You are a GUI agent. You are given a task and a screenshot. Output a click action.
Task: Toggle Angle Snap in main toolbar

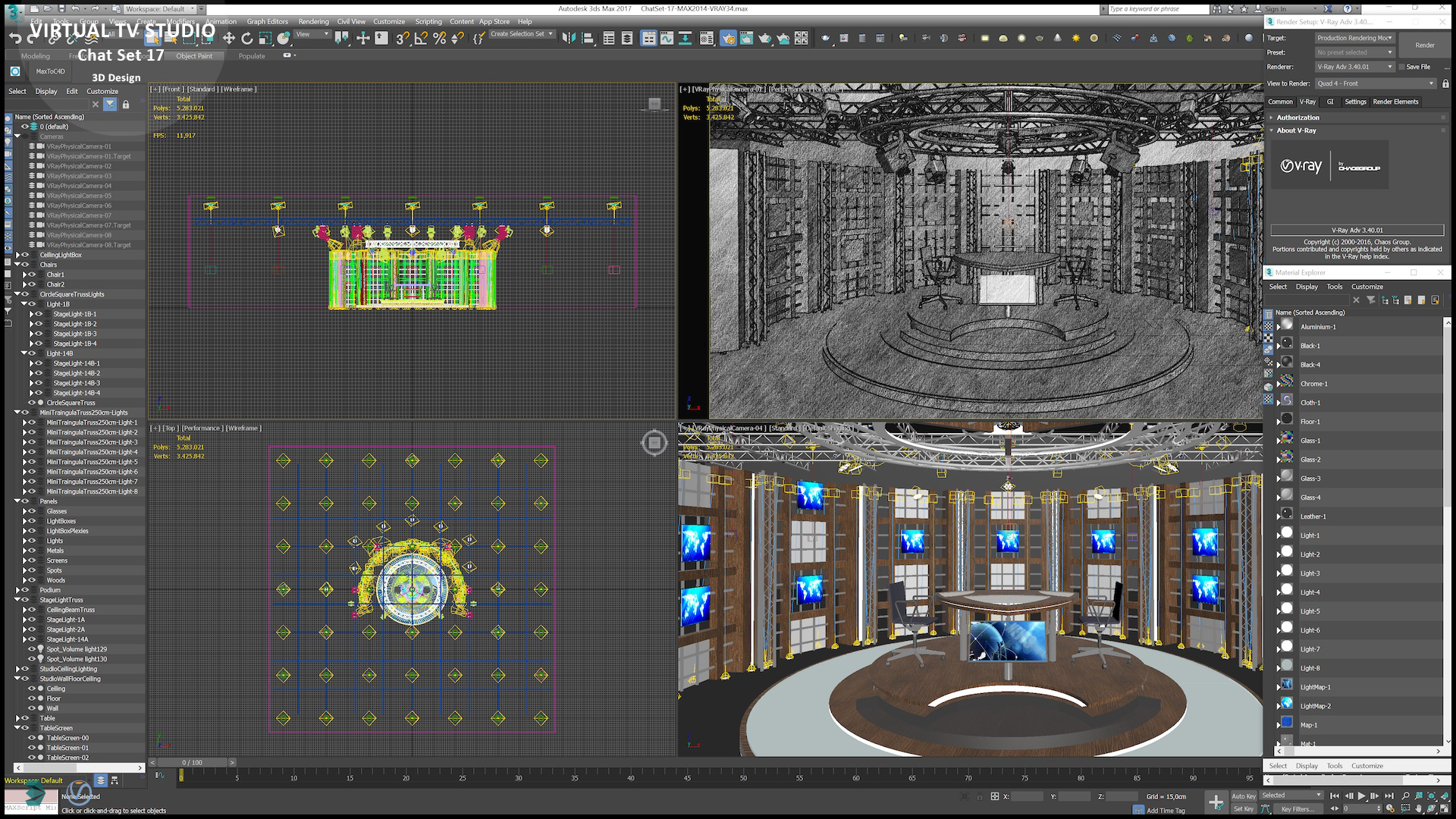(421, 38)
